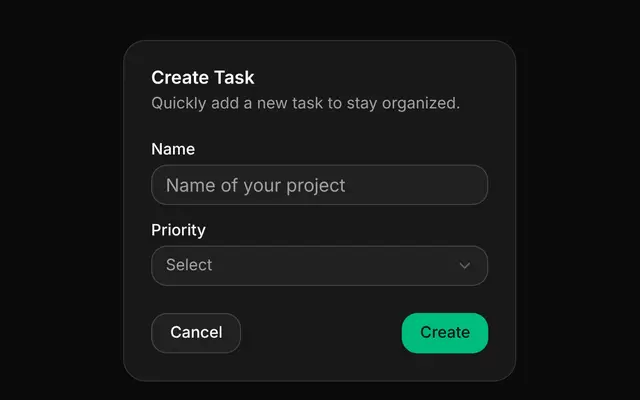Click the Create Task heading

tap(203, 78)
